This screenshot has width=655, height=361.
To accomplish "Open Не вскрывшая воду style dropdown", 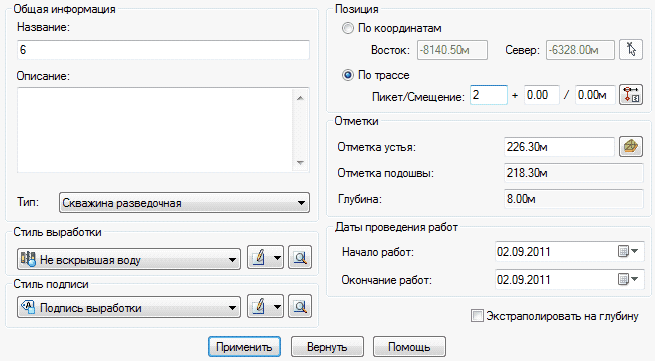I will coord(129,259).
